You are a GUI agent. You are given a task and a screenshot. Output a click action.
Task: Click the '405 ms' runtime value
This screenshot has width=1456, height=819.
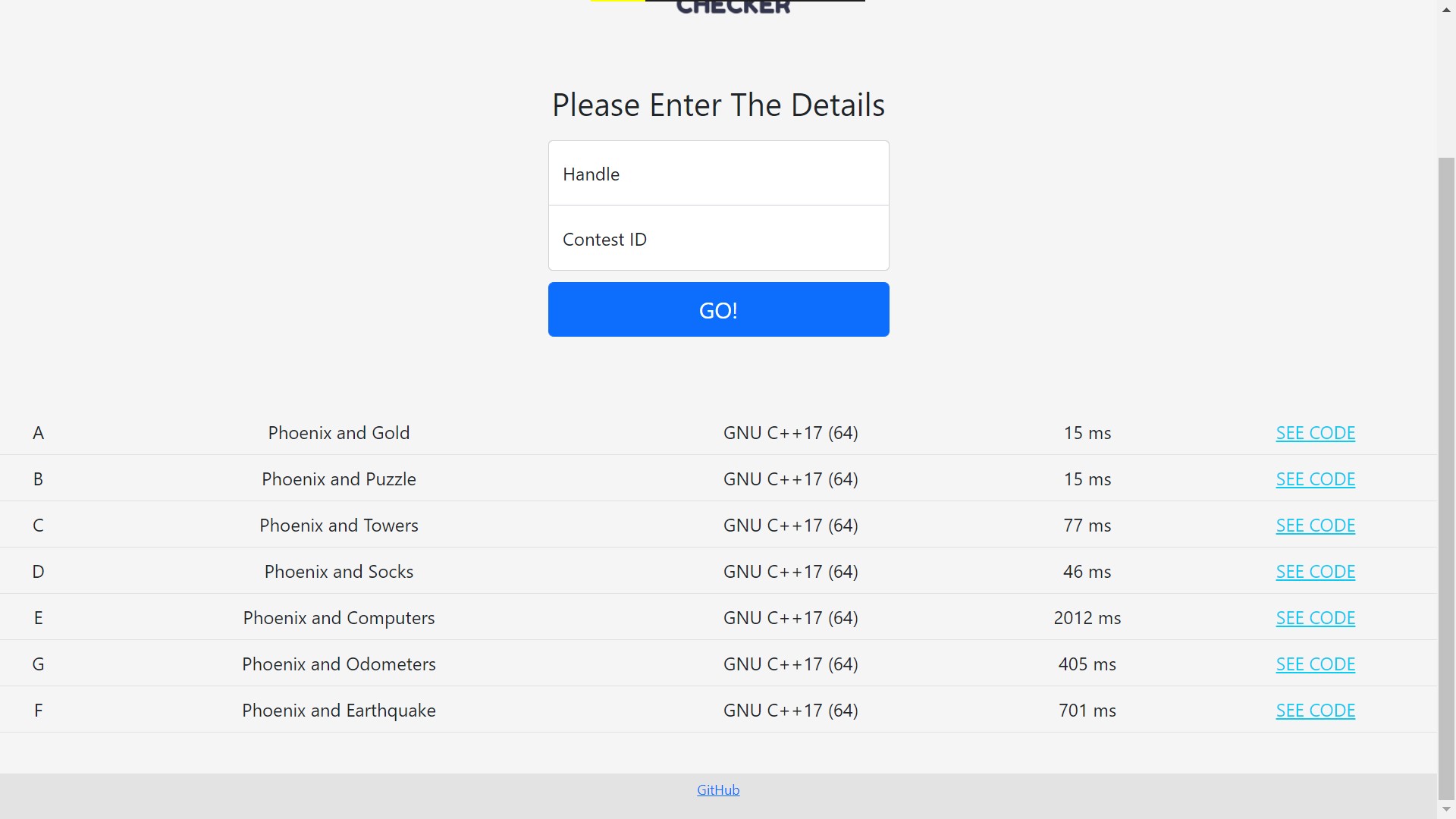(x=1087, y=664)
